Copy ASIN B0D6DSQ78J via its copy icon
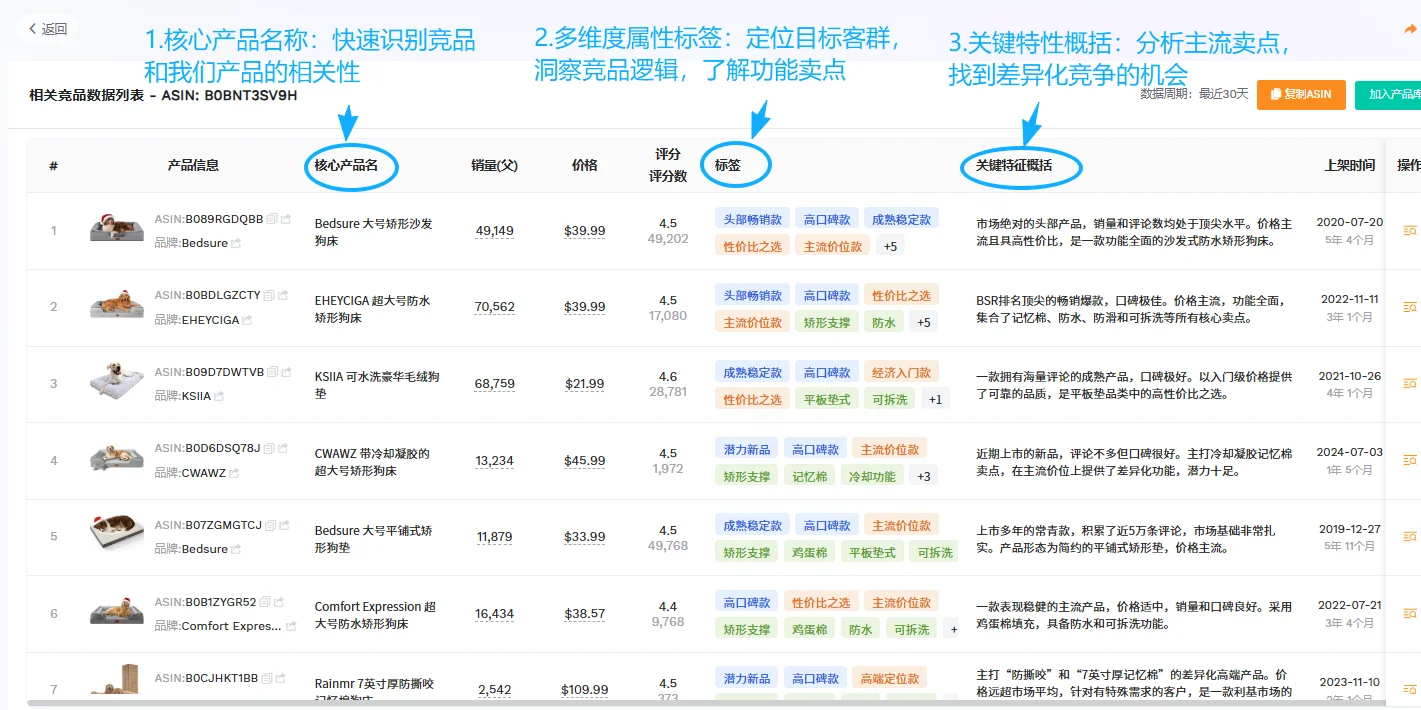 [269, 449]
